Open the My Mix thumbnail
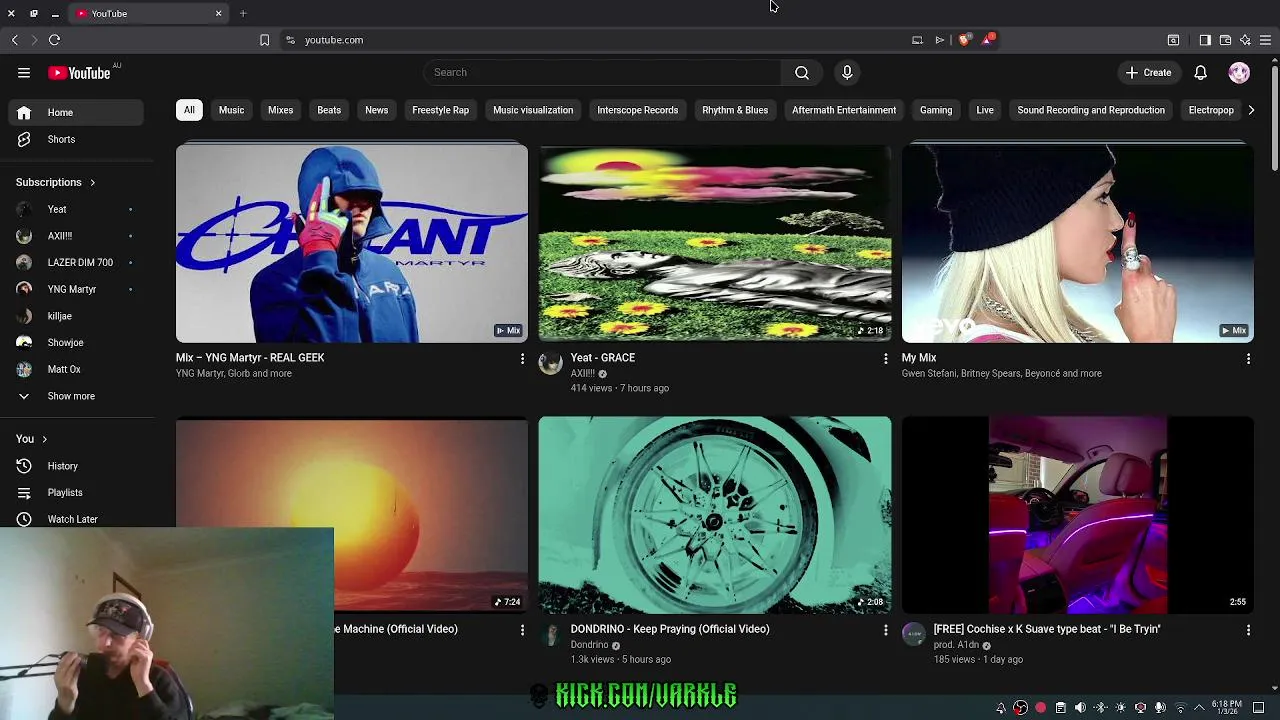The width and height of the screenshot is (1280, 720). pyautogui.click(x=1077, y=243)
